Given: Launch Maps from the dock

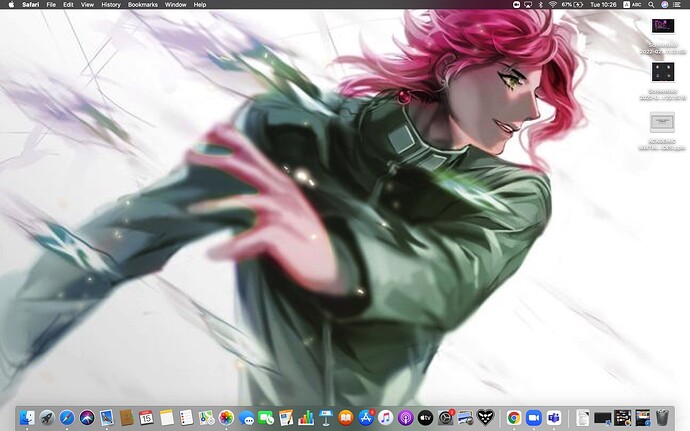Looking at the screenshot, I should point(206,417).
